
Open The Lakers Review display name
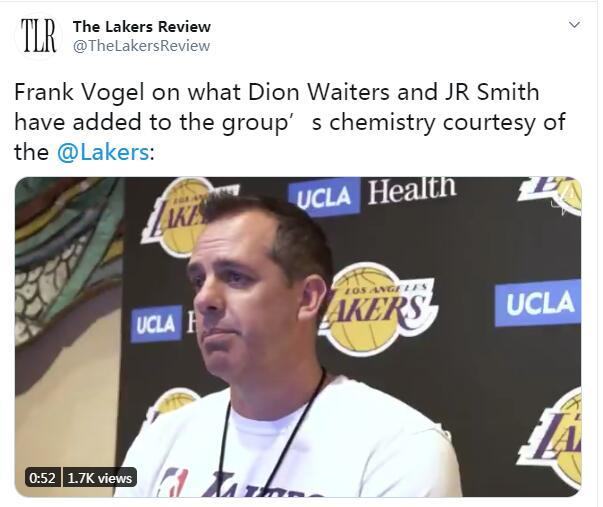tap(142, 27)
